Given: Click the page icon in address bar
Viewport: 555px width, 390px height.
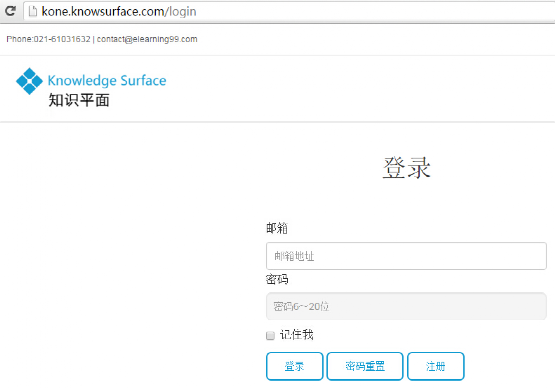Looking at the screenshot, I should (33, 12).
